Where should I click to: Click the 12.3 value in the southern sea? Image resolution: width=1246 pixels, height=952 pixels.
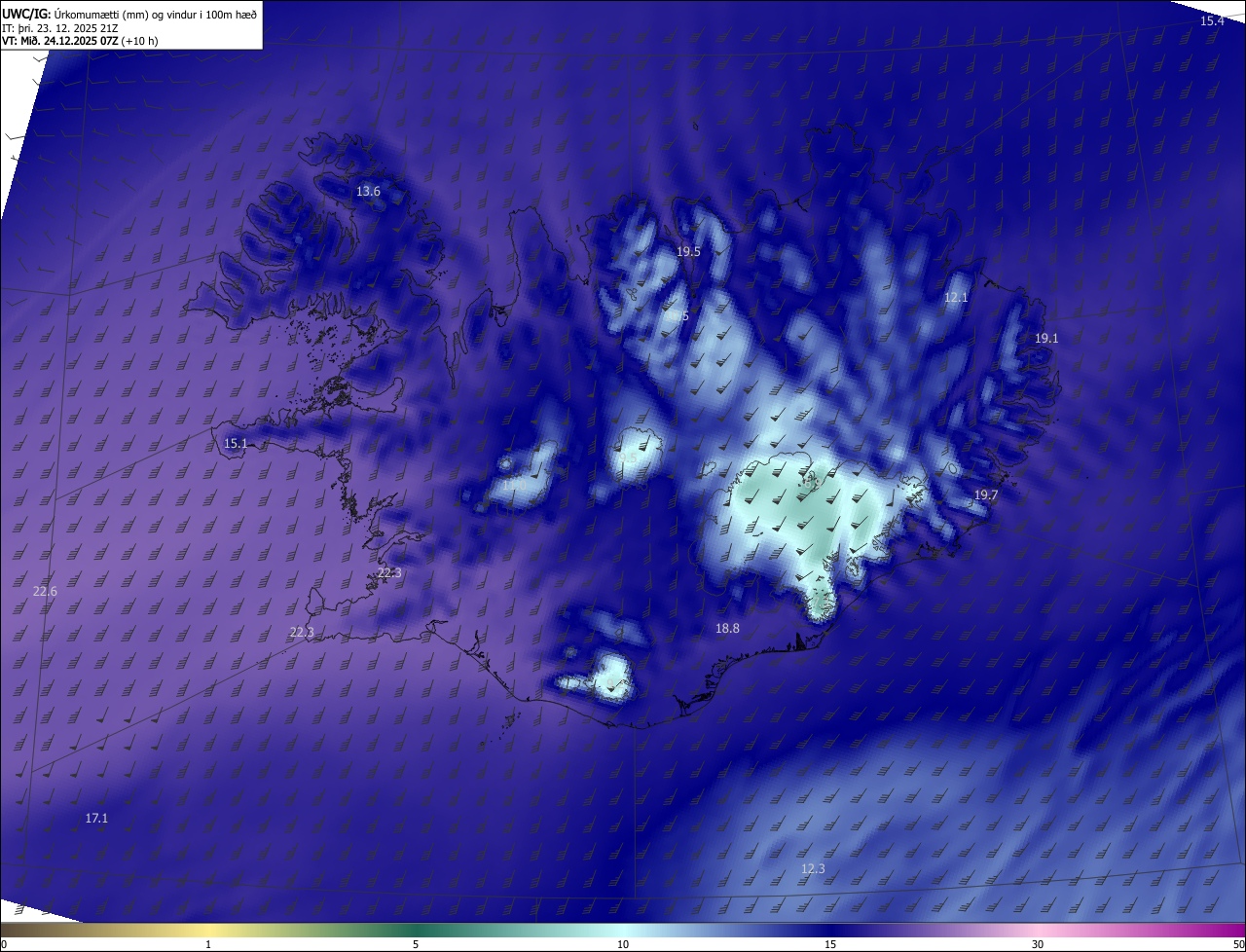[x=813, y=869]
